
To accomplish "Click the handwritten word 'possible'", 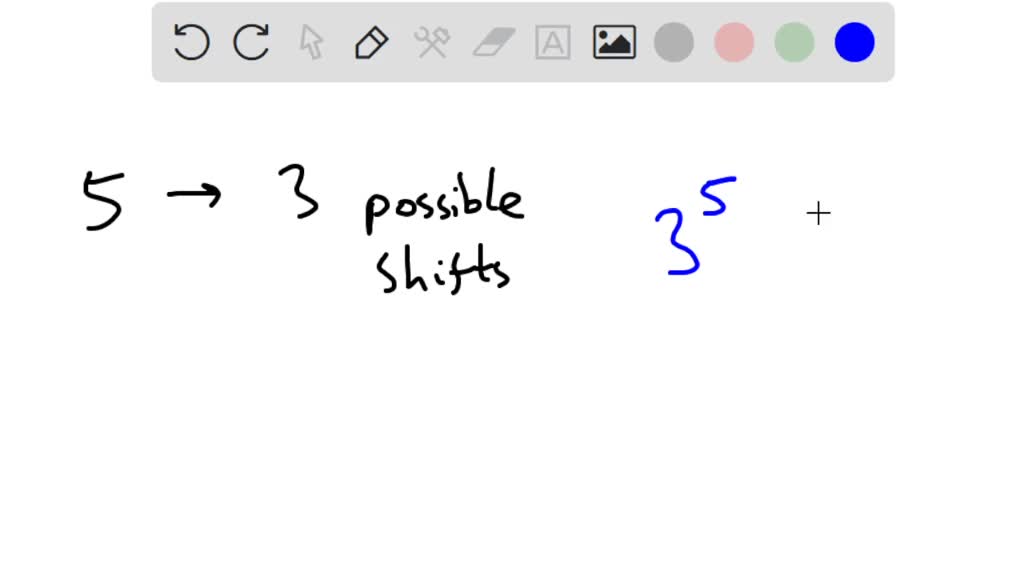I will point(444,202).
